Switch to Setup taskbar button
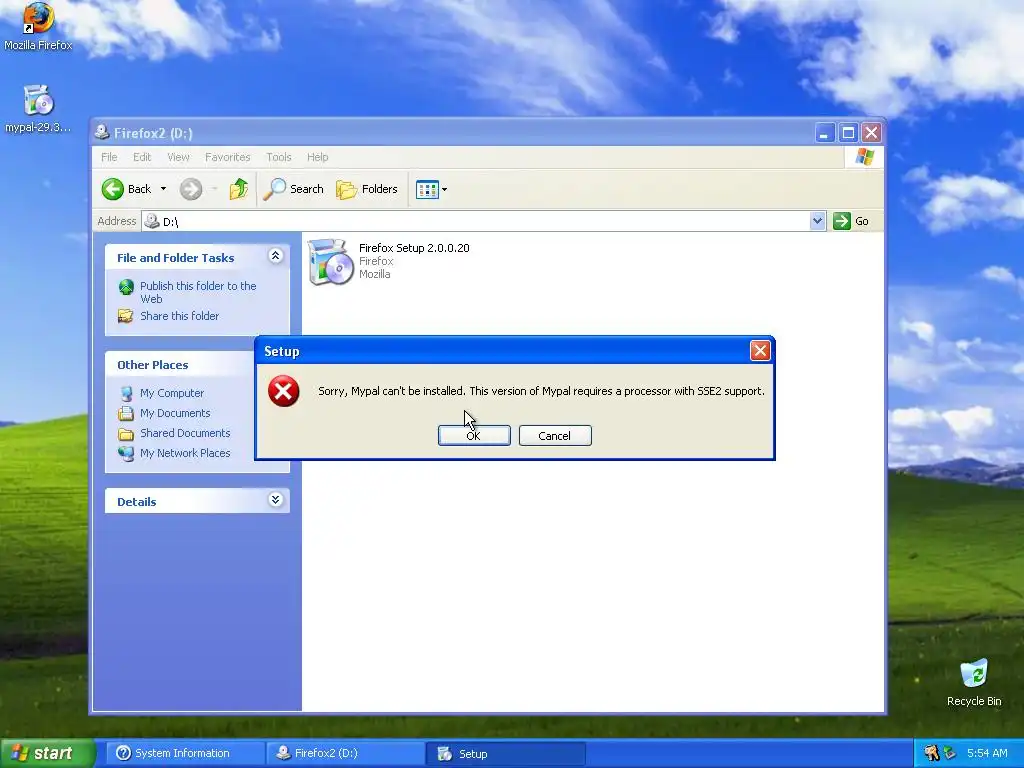The height and width of the screenshot is (768, 1024). (505, 753)
